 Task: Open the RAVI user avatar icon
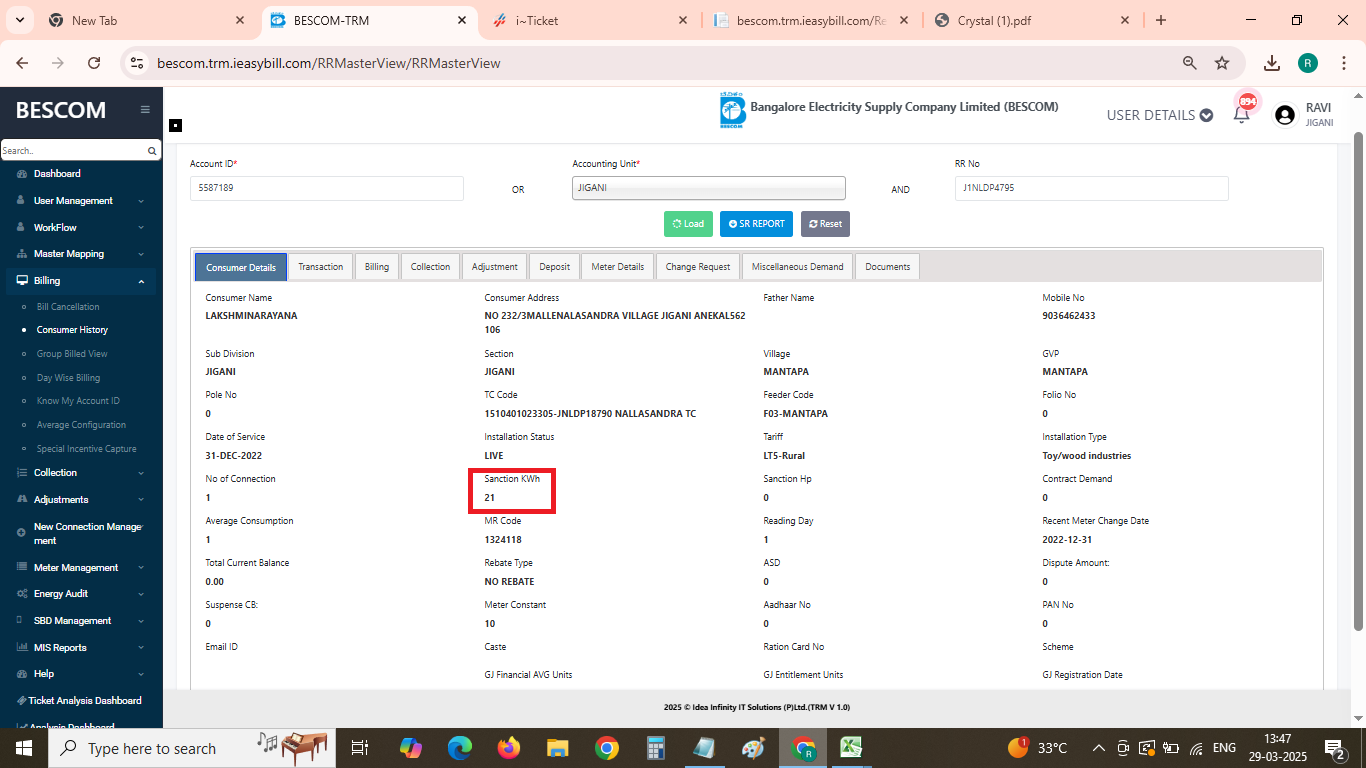(1284, 115)
